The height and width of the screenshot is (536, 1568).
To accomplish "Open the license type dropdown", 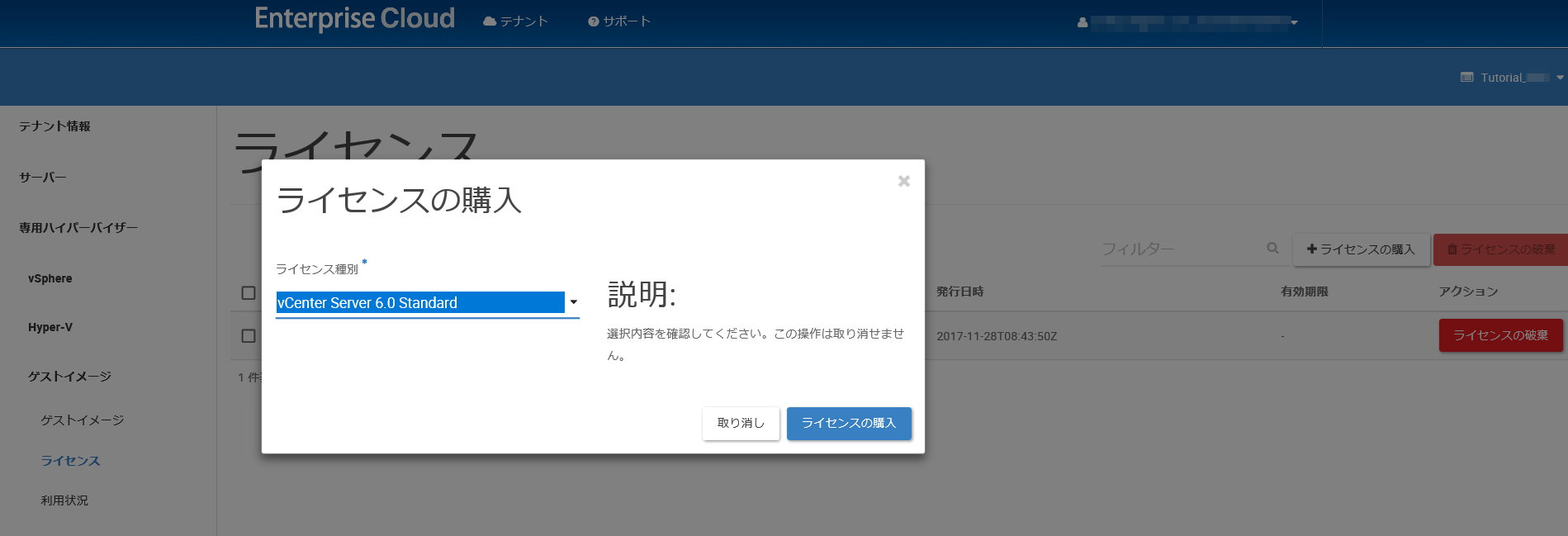I will point(428,303).
